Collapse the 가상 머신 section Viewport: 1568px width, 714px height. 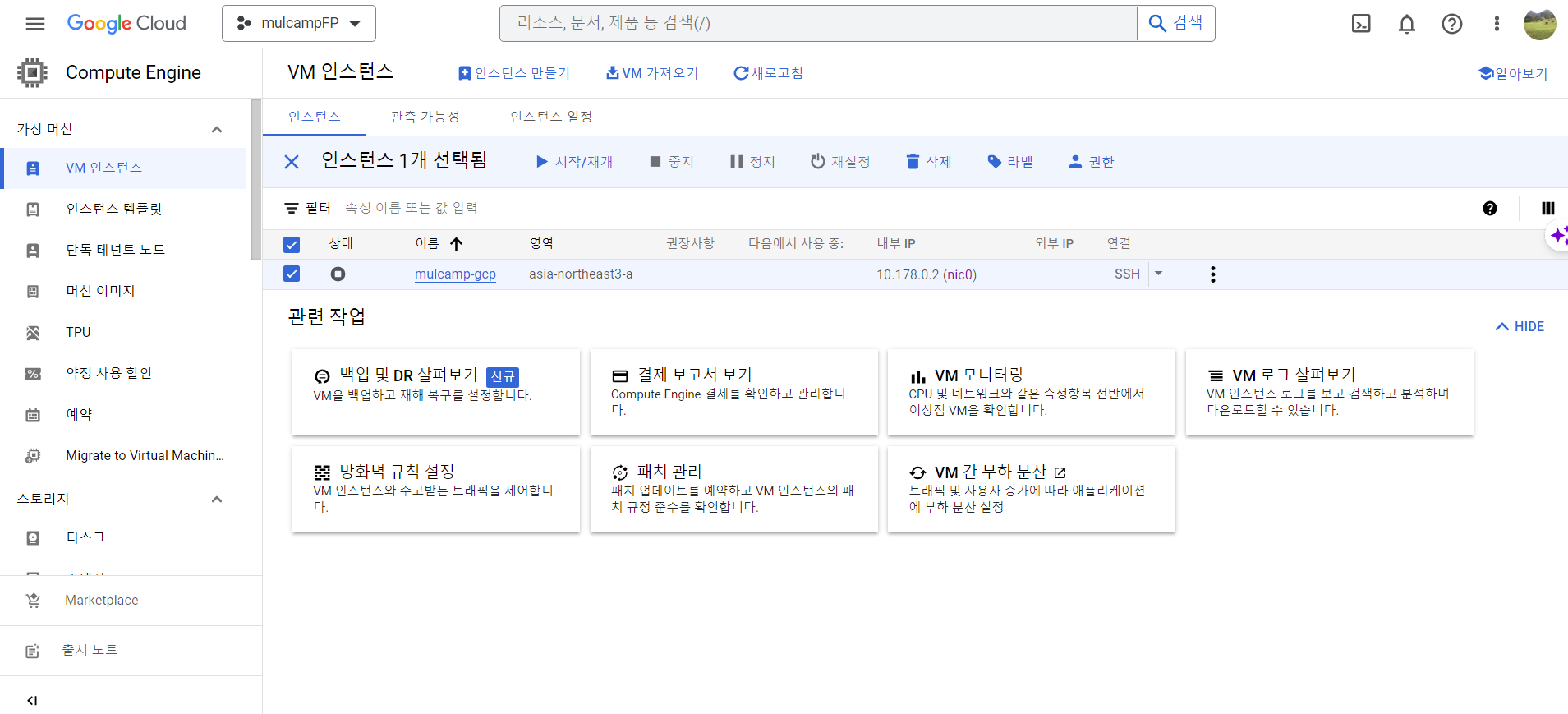point(217,130)
